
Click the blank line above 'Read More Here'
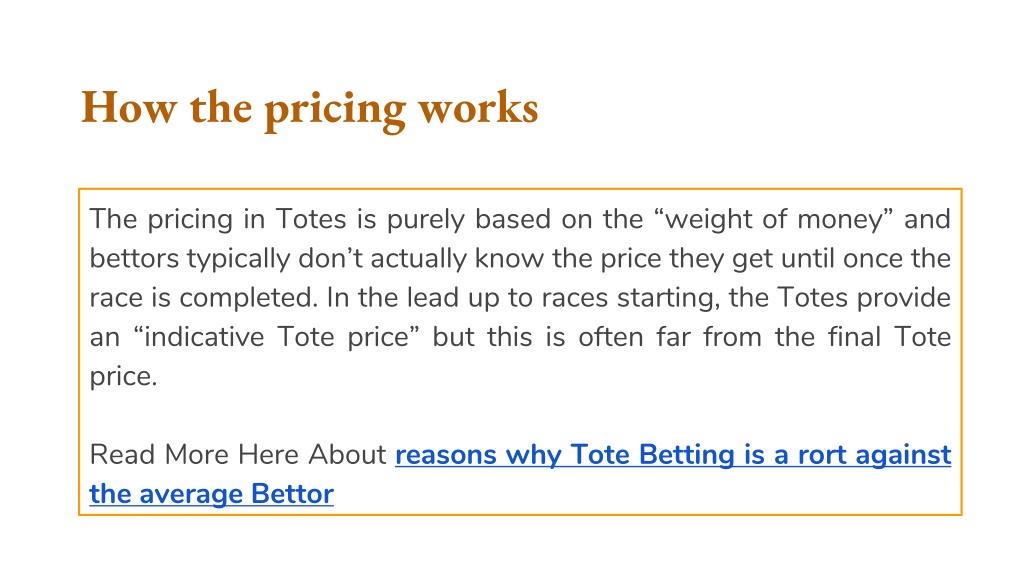point(520,416)
